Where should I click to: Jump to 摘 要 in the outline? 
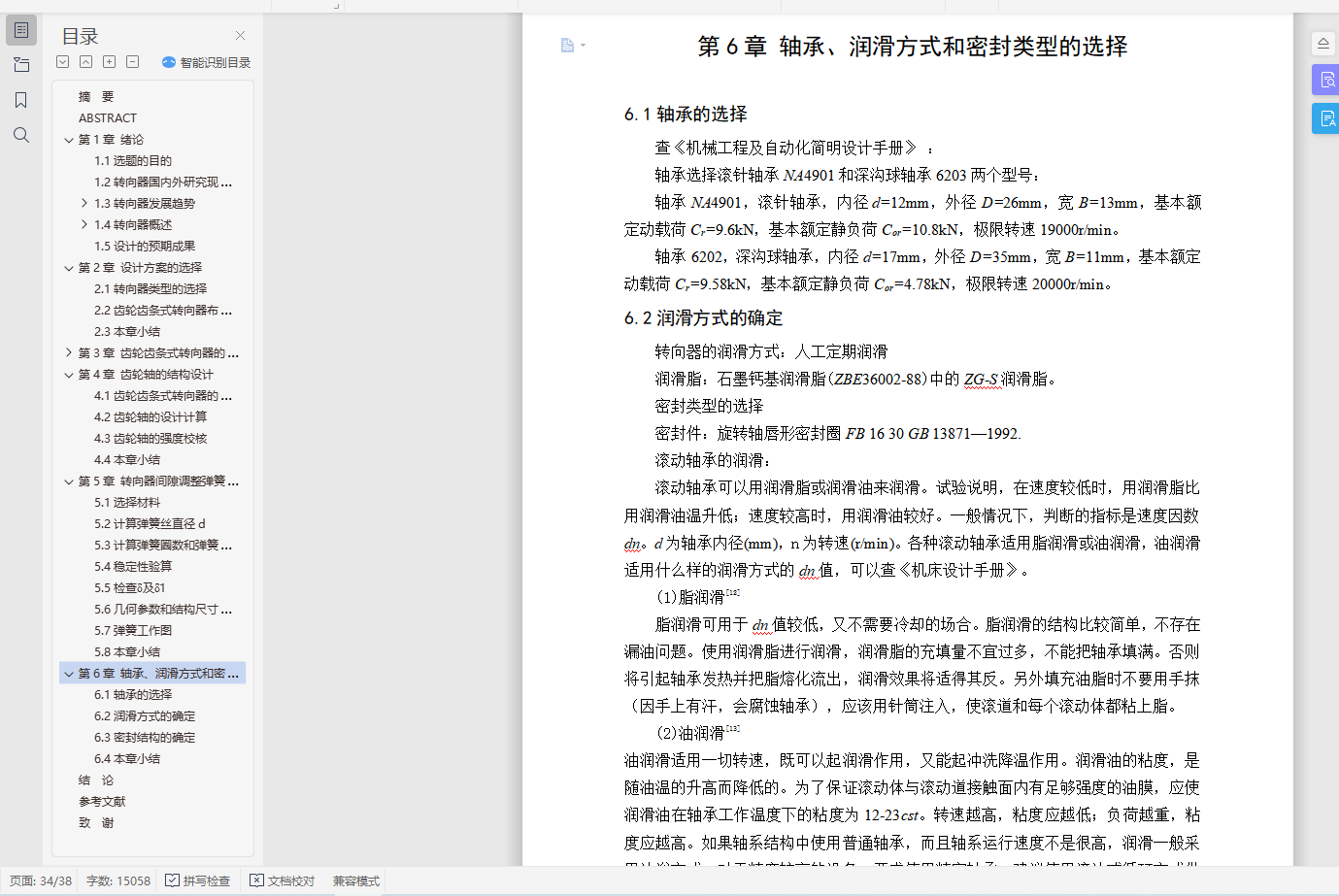click(x=96, y=97)
